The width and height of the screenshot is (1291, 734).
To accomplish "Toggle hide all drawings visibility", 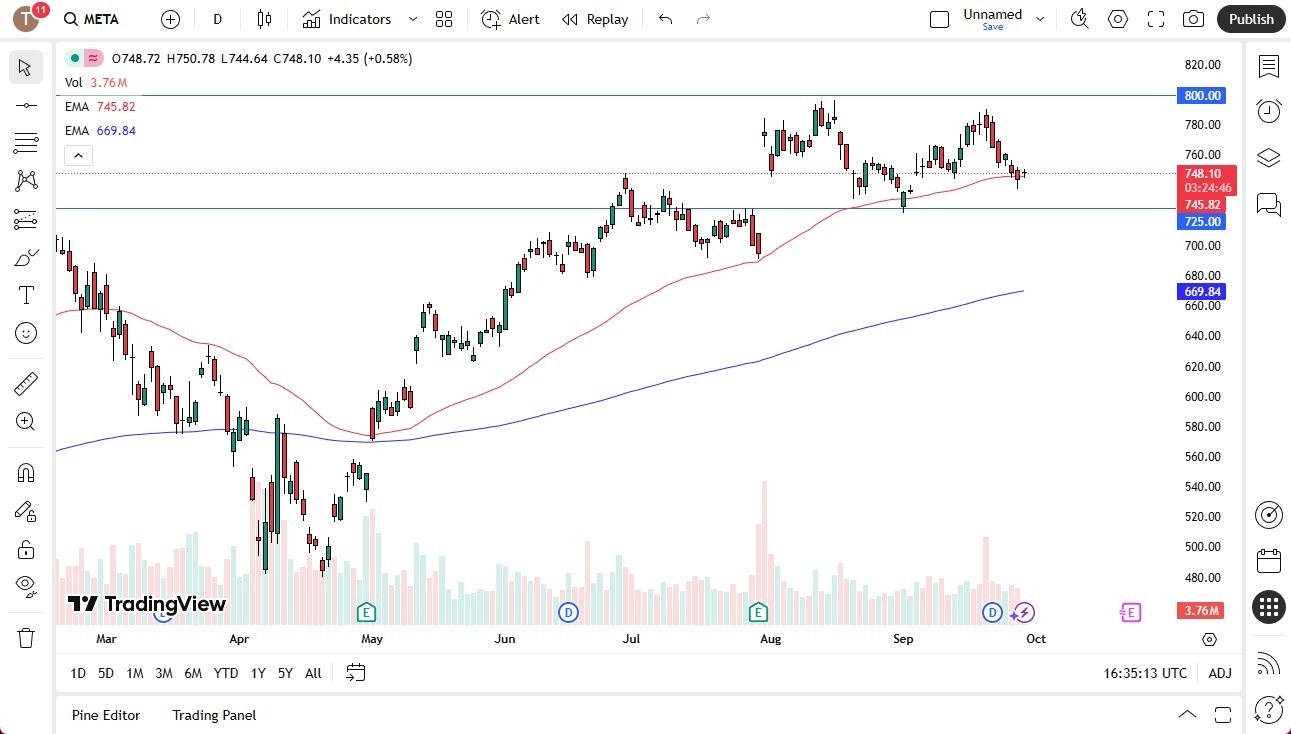I will 25,585.
